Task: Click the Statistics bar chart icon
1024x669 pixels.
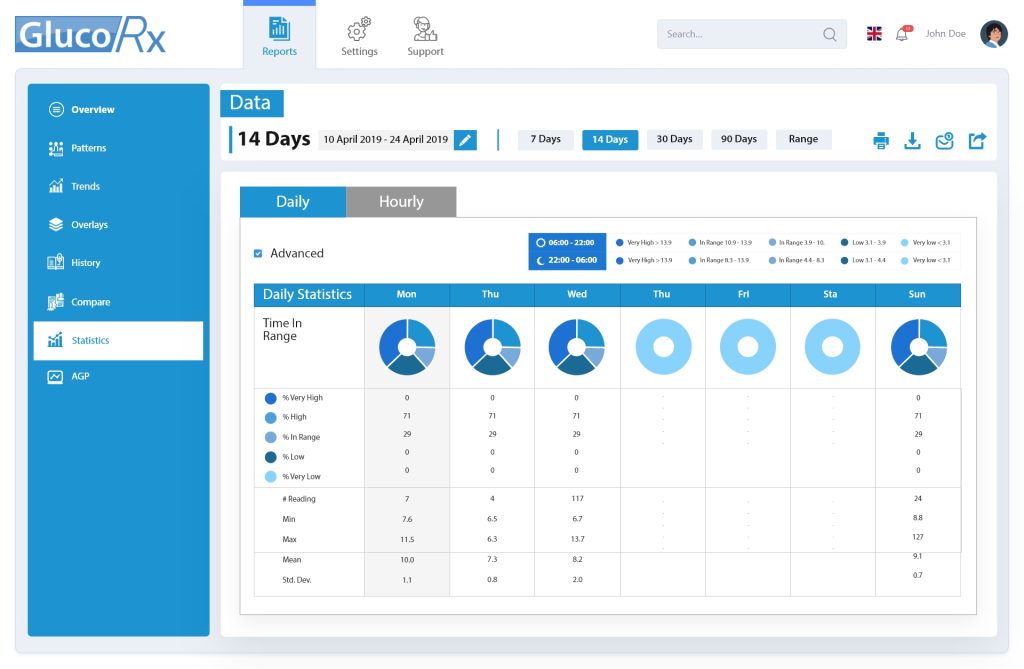Action: pyautogui.click(x=56, y=339)
